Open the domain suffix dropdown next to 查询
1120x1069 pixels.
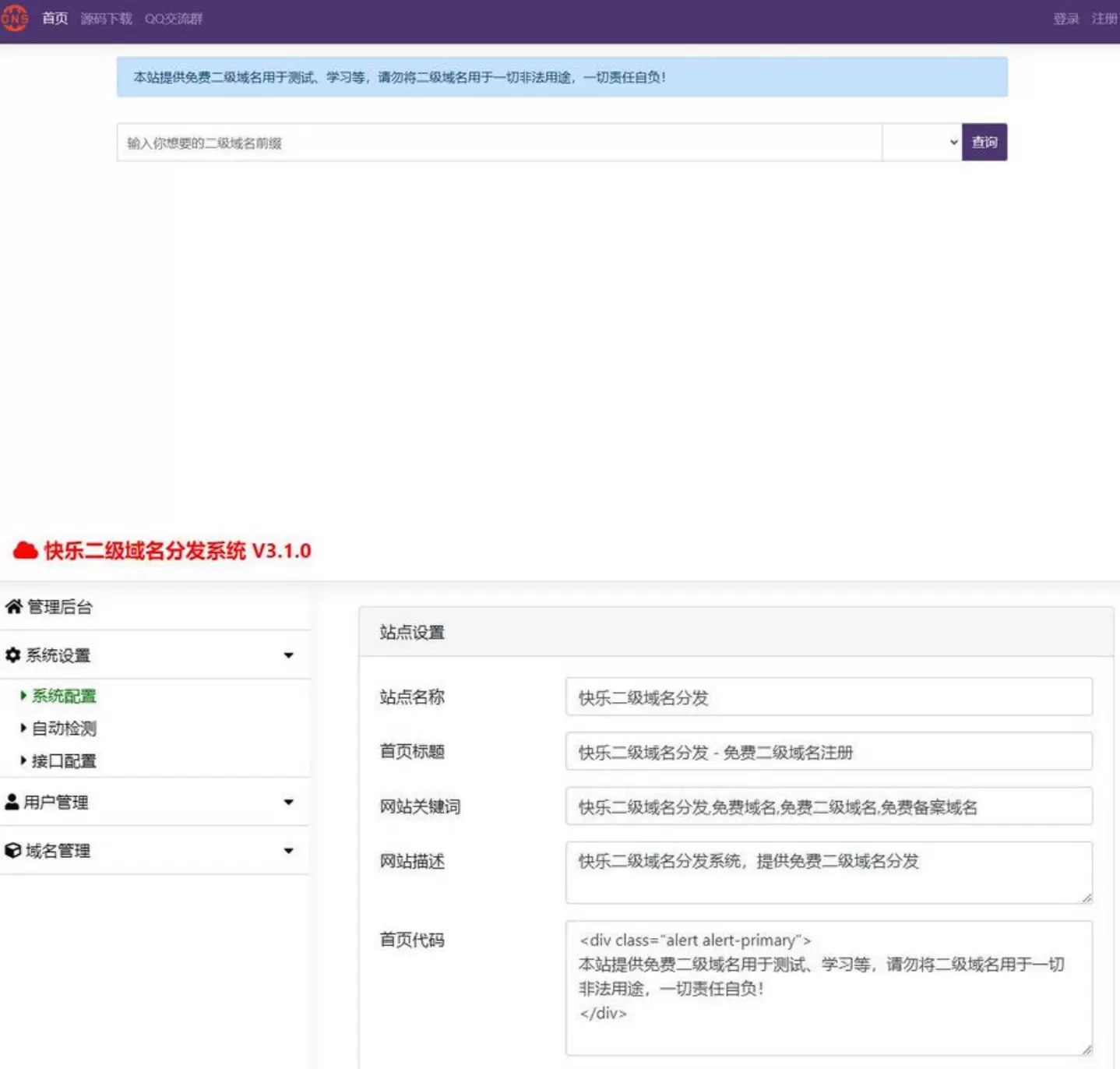point(922,142)
